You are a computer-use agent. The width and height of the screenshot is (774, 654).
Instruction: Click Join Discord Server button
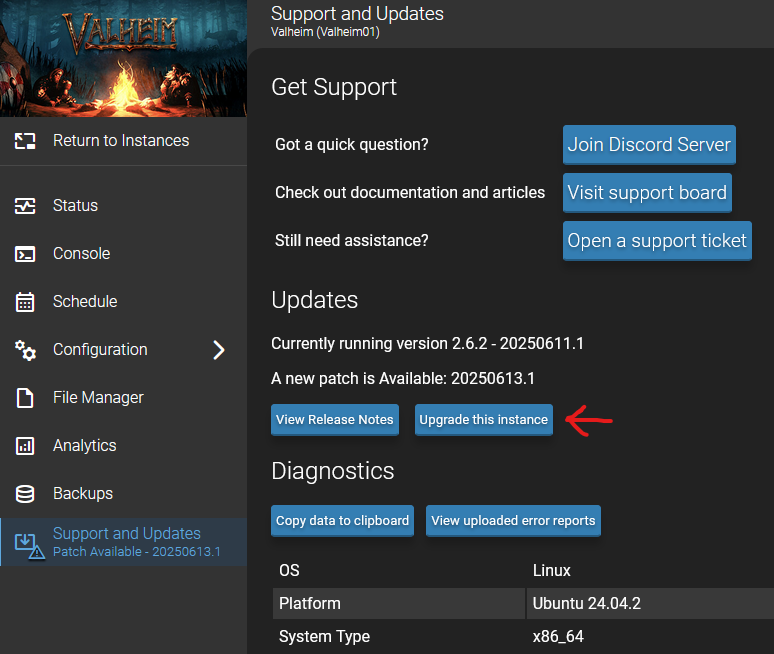click(649, 145)
